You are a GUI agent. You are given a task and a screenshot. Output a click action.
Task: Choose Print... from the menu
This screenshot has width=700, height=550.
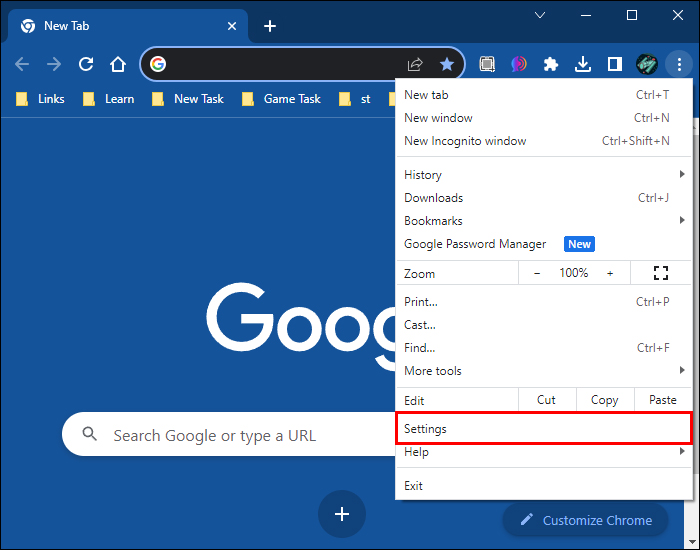pyautogui.click(x=544, y=302)
